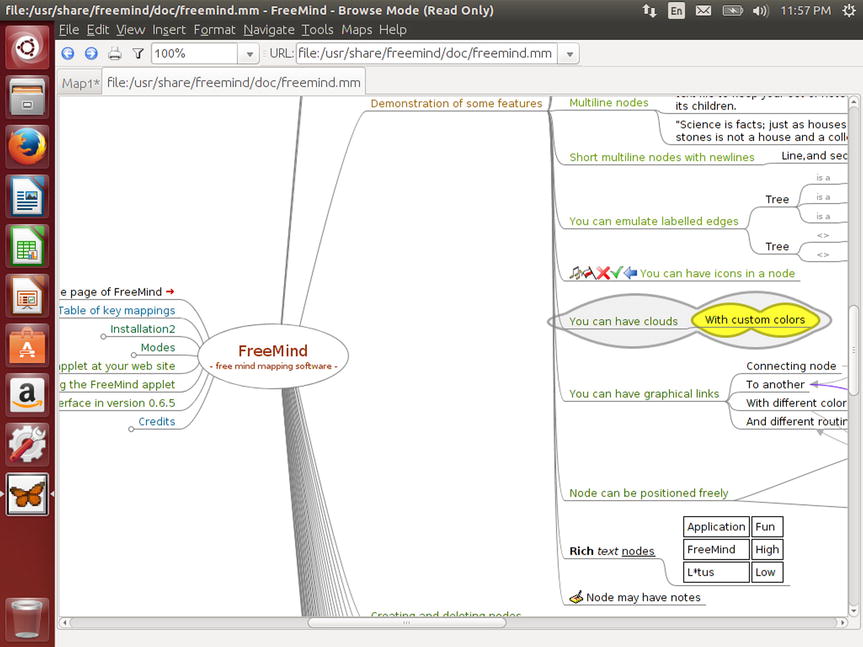The height and width of the screenshot is (647, 863).
Task: Click the vertical scrollbar thumb
Action: click(853, 350)
